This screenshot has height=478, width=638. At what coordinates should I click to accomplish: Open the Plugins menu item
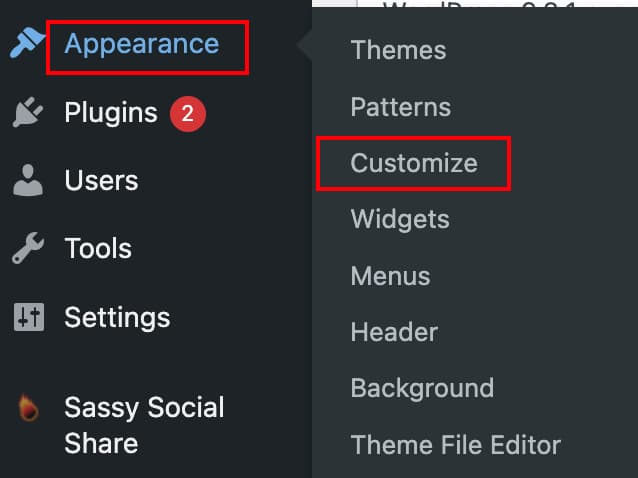(111, 113)
